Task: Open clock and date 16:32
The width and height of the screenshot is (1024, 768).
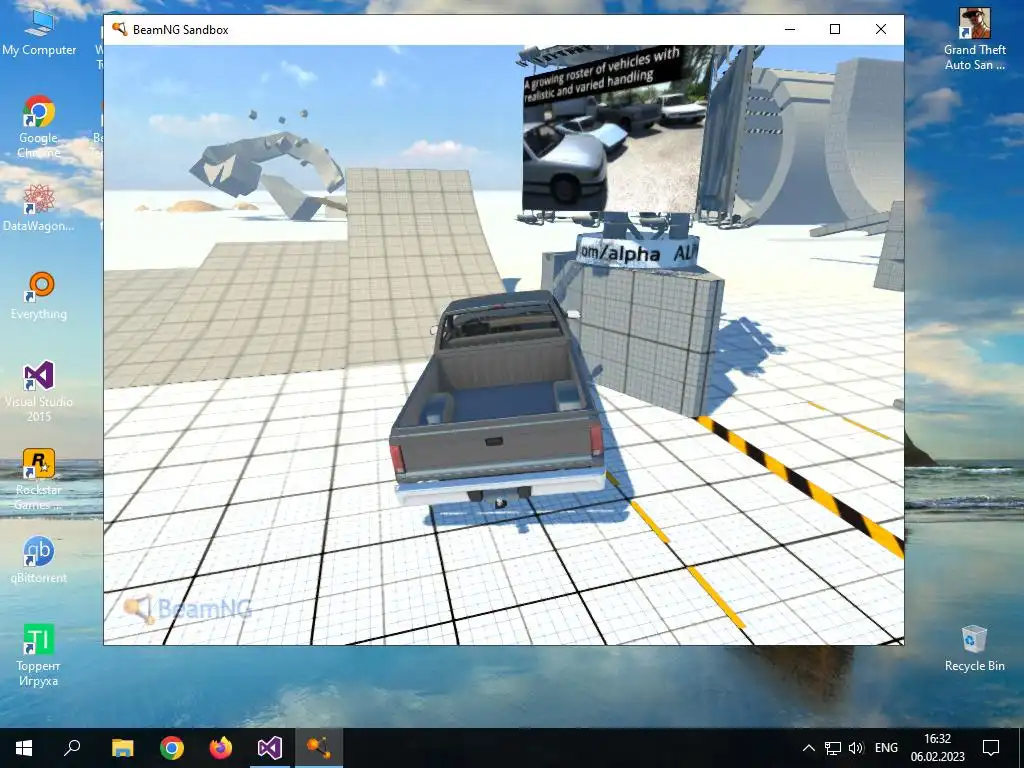Action: [x=938, y=748]
